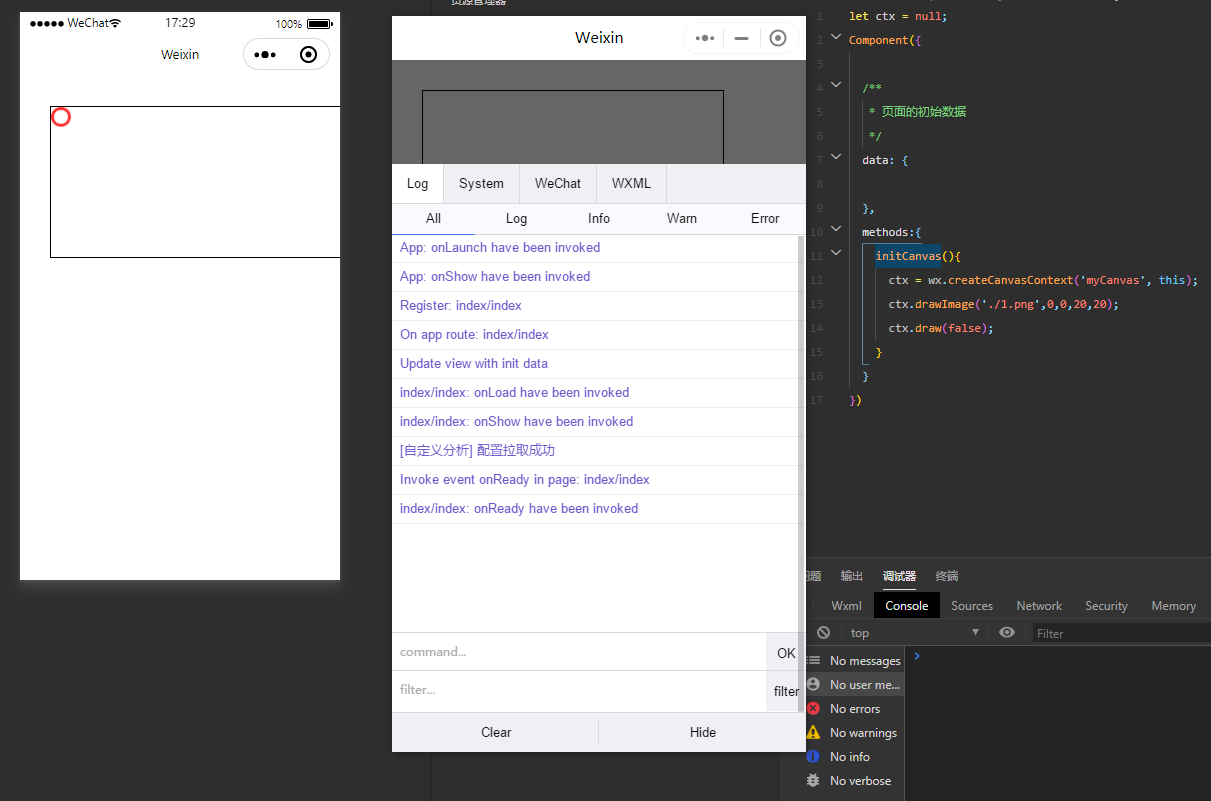Open the WeChat tab in vConsole
Viewport: 1211px width, 801px height.
pyautogui.click(x=558, y=183)
